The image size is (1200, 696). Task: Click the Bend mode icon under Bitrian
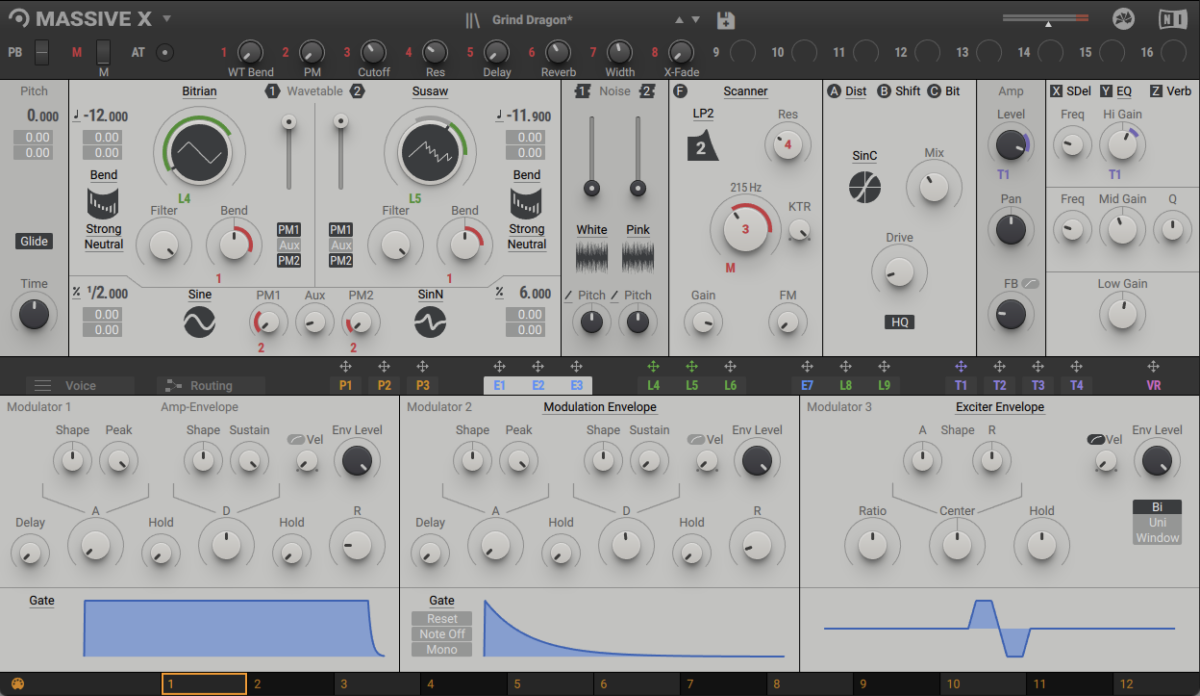coord(103,204)
